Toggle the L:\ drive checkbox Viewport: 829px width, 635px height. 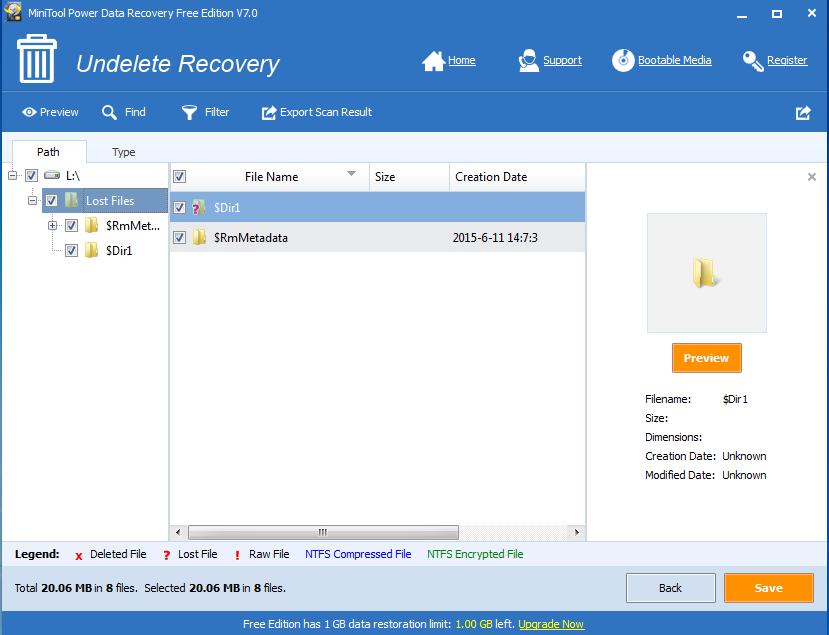tap(32, 175)
